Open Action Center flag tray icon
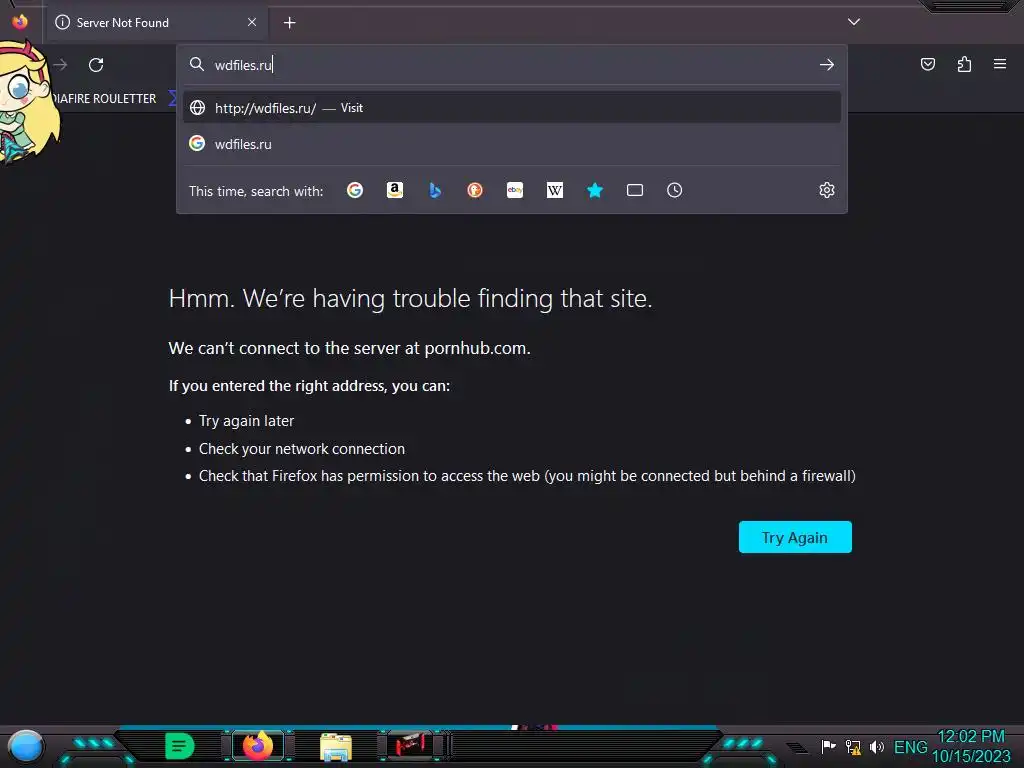1024x768 pixels. point(828,746)
